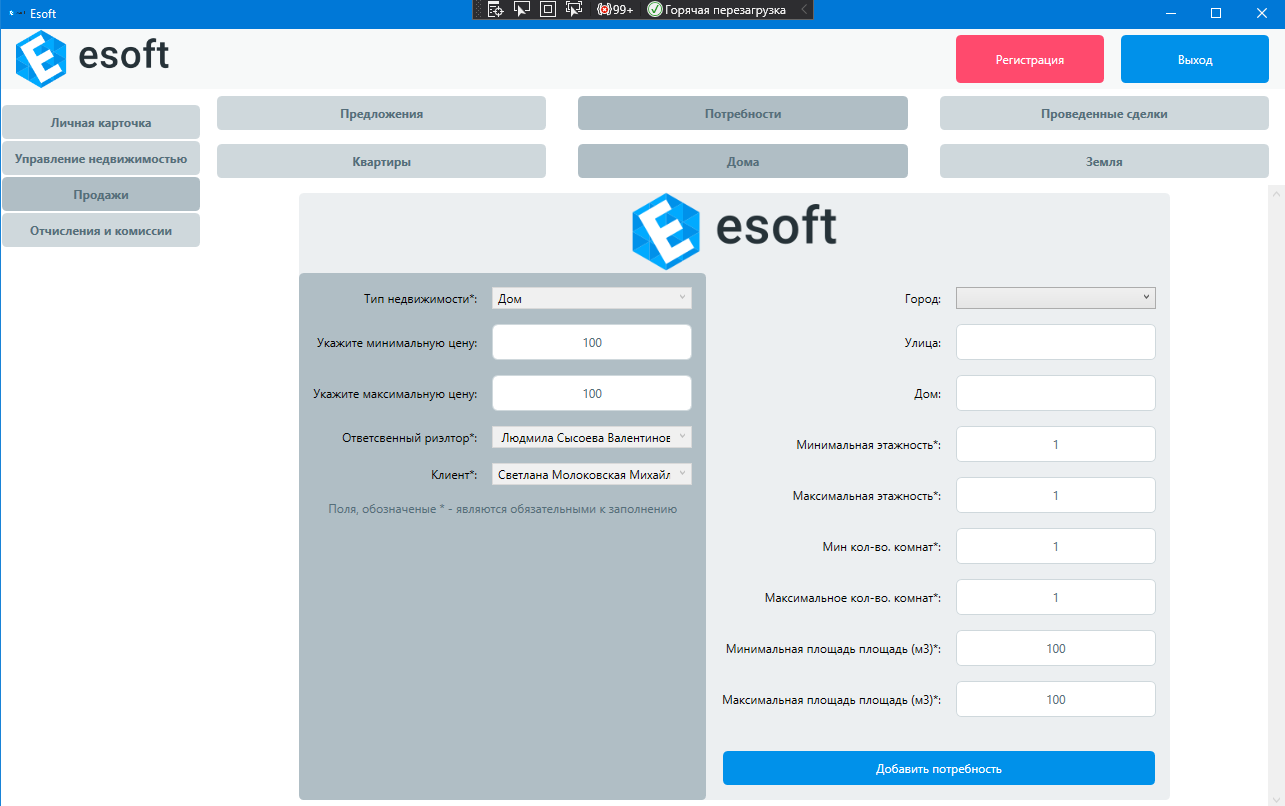The height and width of the screenshot is (806, 1285).
Task: Click the esoft logo above the form
Action: [666, 231]
